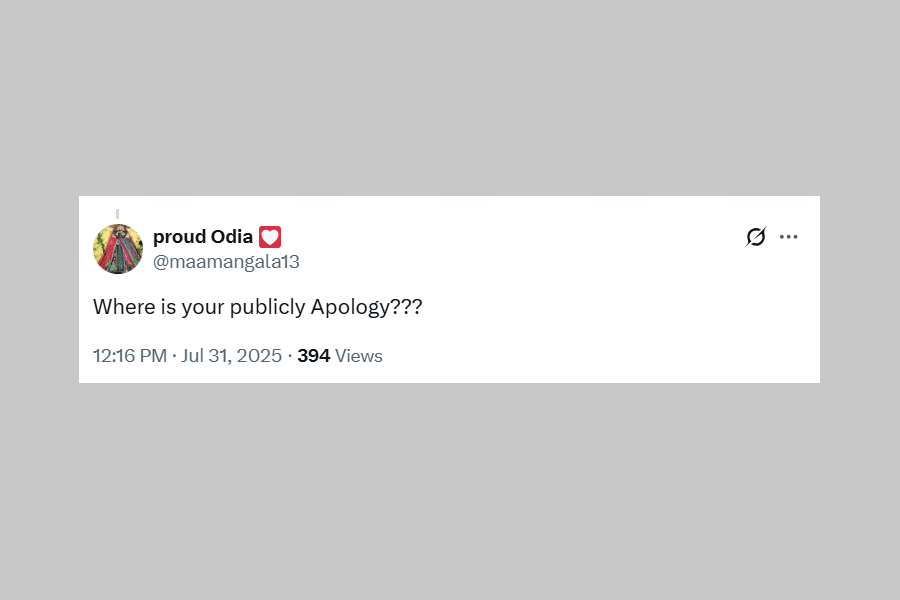Click the word 'proud' in the display name

click(179, 237)
